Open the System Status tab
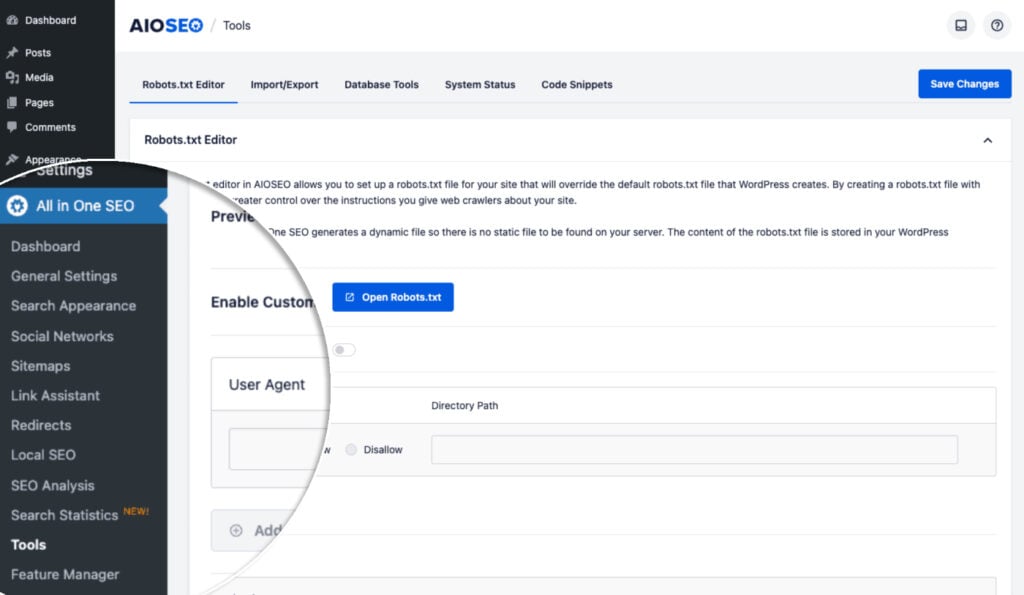 [x=480, y=85]
